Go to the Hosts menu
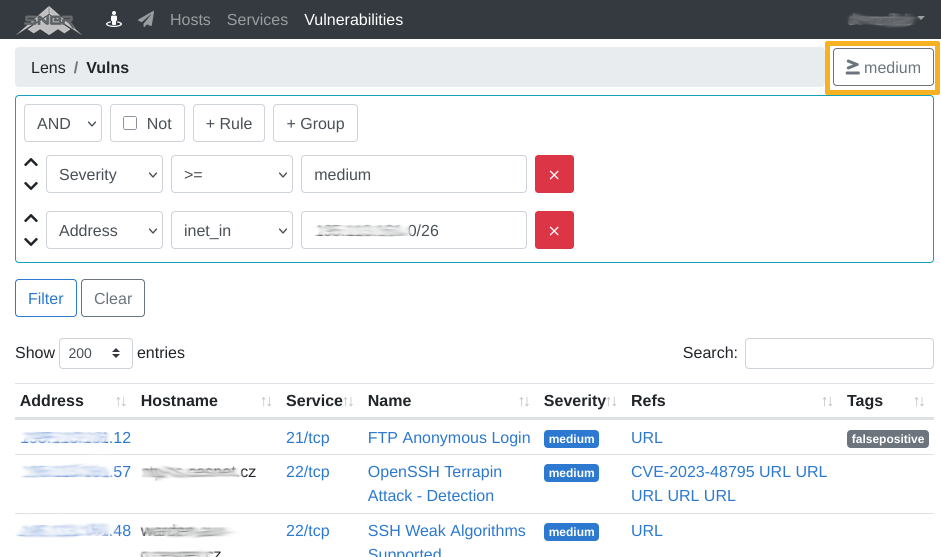Viewport: 941px width, 557px height. click(x=190, y=19)
